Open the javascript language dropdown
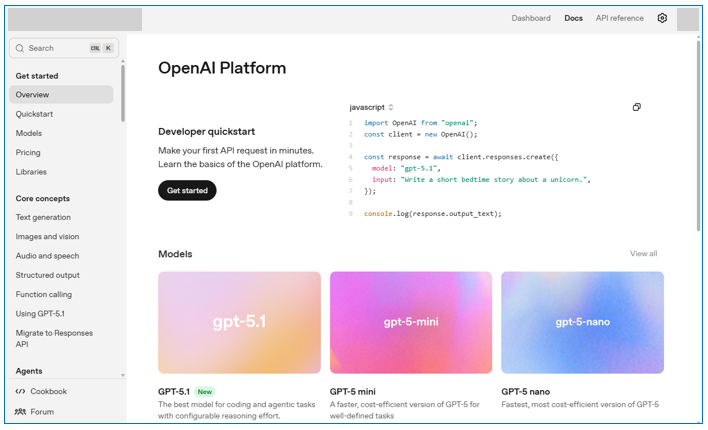The width and height of the screenshot is (708, 430). point(371,107)
